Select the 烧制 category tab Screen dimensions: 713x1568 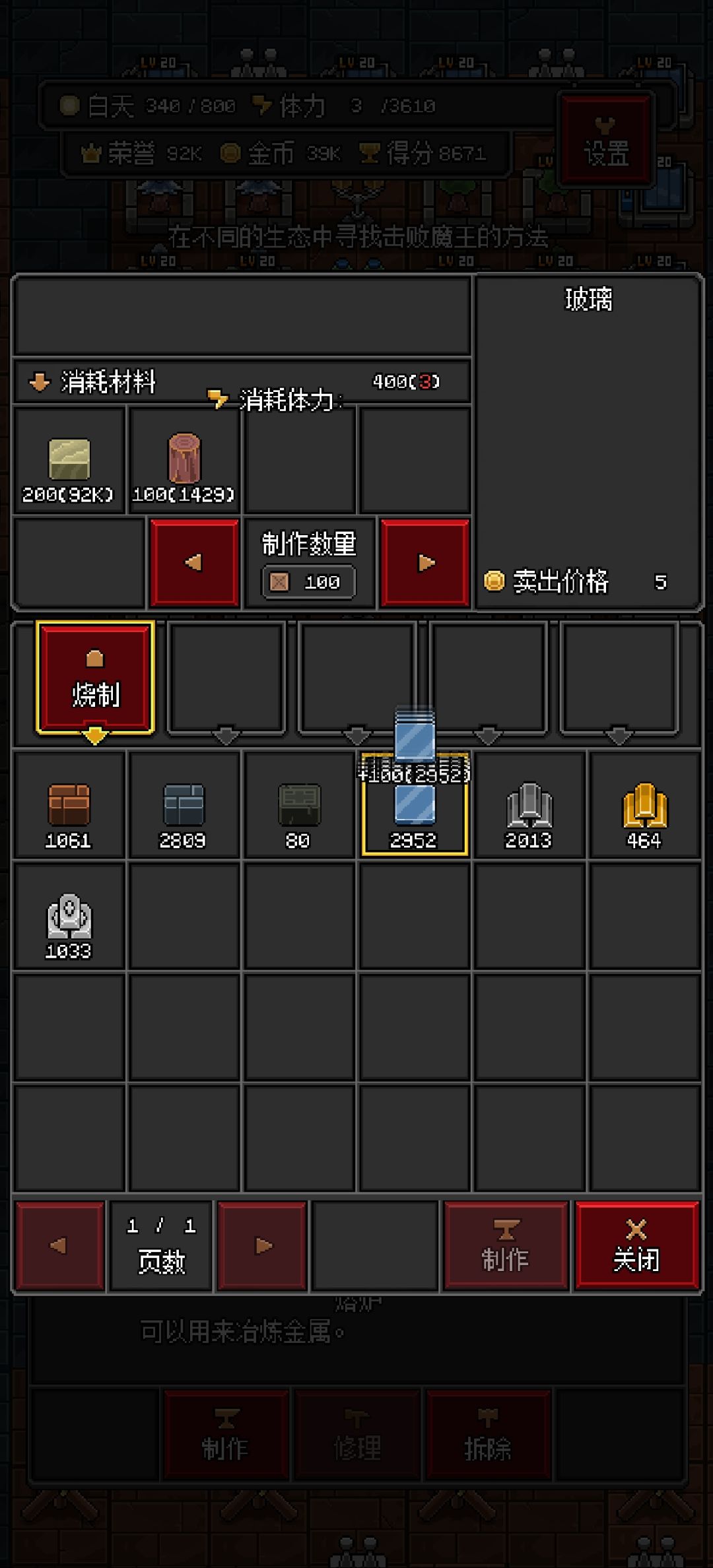click(95, 677)
